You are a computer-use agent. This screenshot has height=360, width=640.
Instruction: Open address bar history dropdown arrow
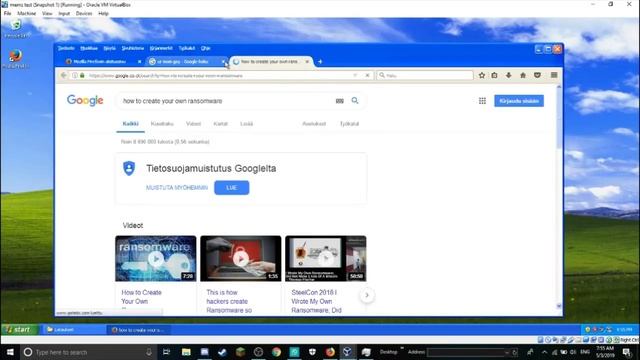click(355, 76)
